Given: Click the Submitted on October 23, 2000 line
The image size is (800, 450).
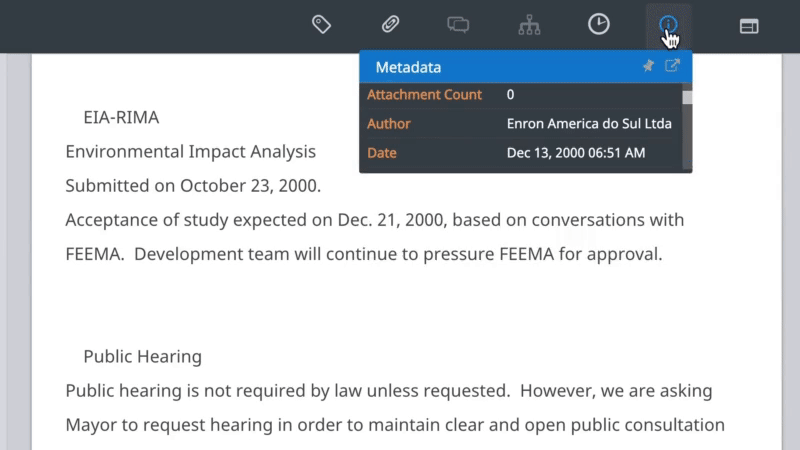Looking at the screenshot, I should coord(193,186).
